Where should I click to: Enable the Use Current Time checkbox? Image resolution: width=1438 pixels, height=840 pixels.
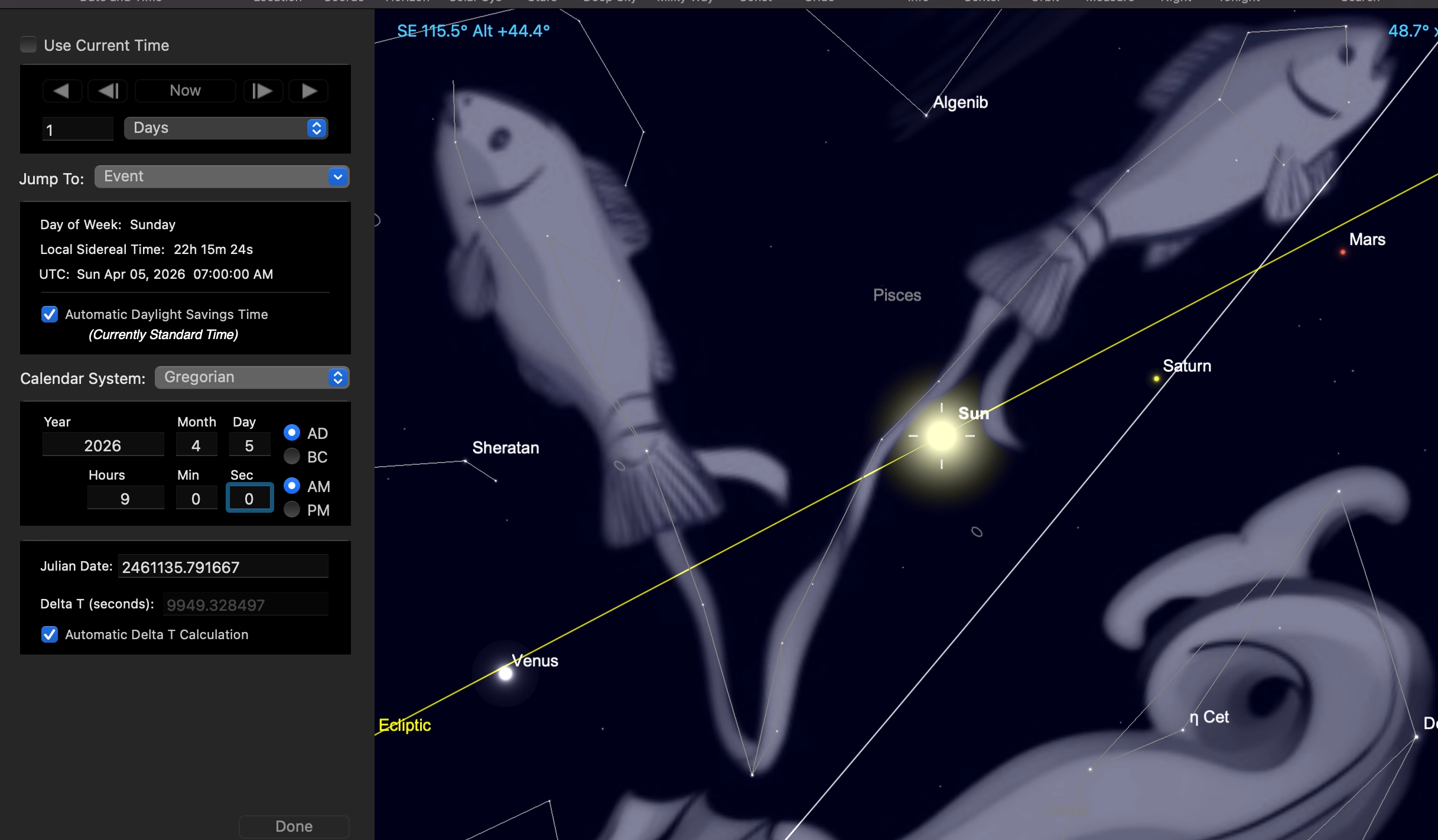coord(28,45)
